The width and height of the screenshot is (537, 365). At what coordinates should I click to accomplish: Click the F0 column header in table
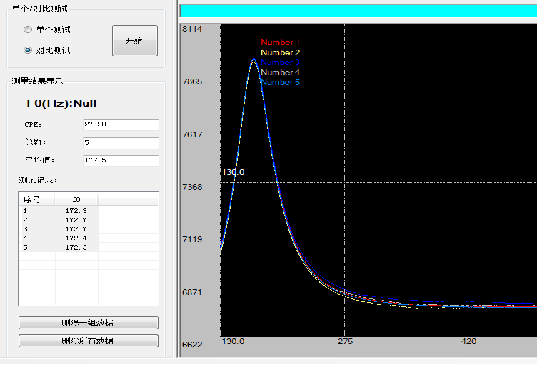[x=76, y=199]
